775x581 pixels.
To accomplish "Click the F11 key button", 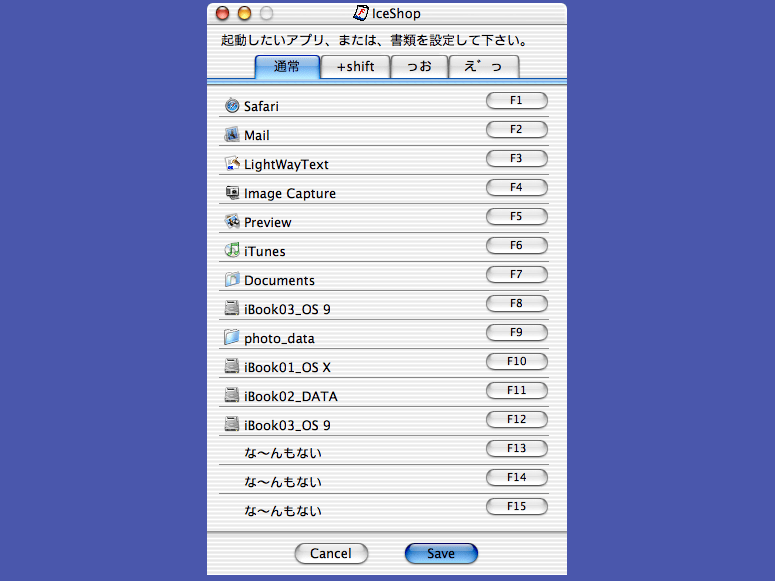I will tap(517, 391).
